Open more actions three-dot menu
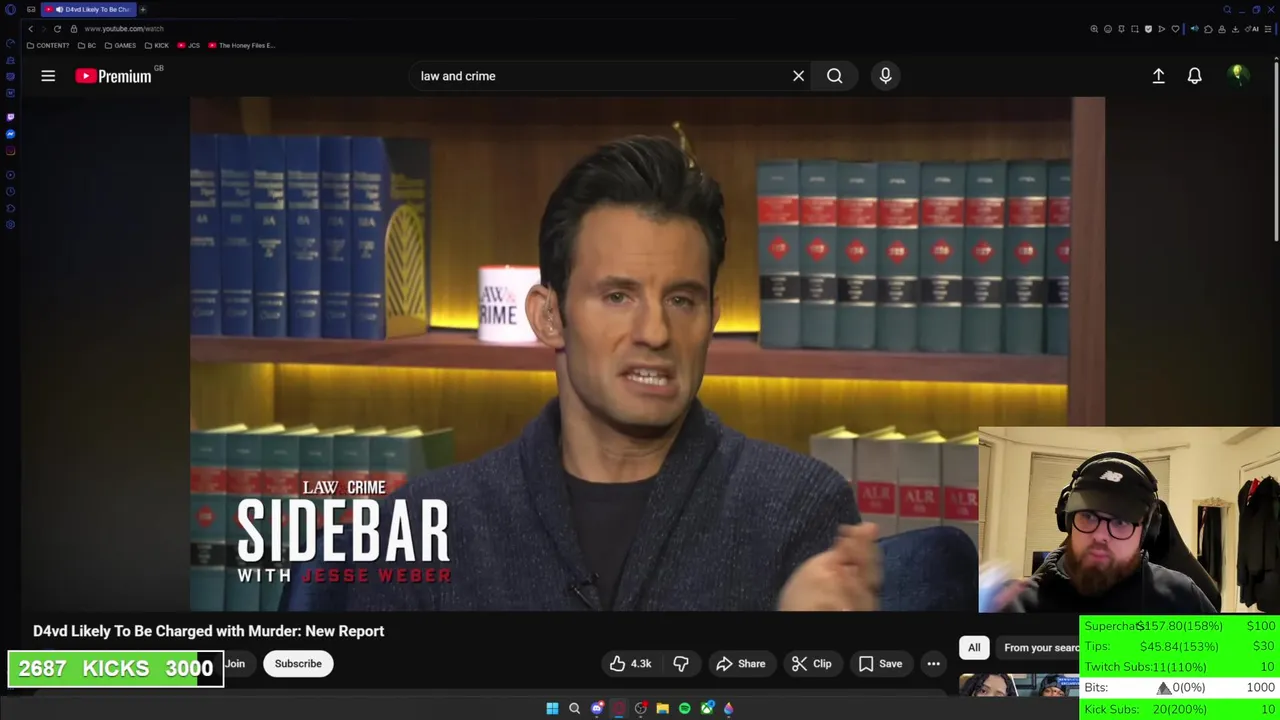This screenshot has height=720, width=1280. coord(933,664)
